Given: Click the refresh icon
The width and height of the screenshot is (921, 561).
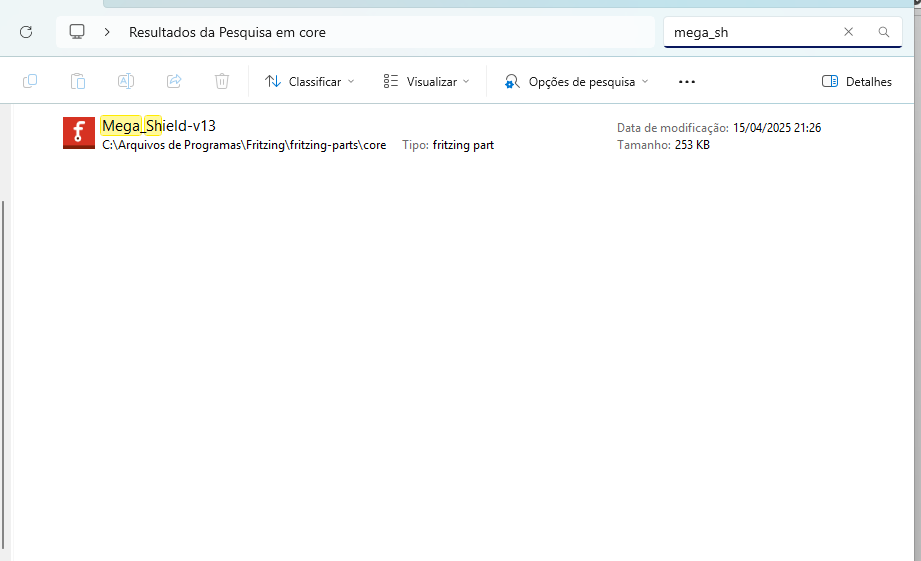Looking at the screenshot, I should tap(26, 32).
